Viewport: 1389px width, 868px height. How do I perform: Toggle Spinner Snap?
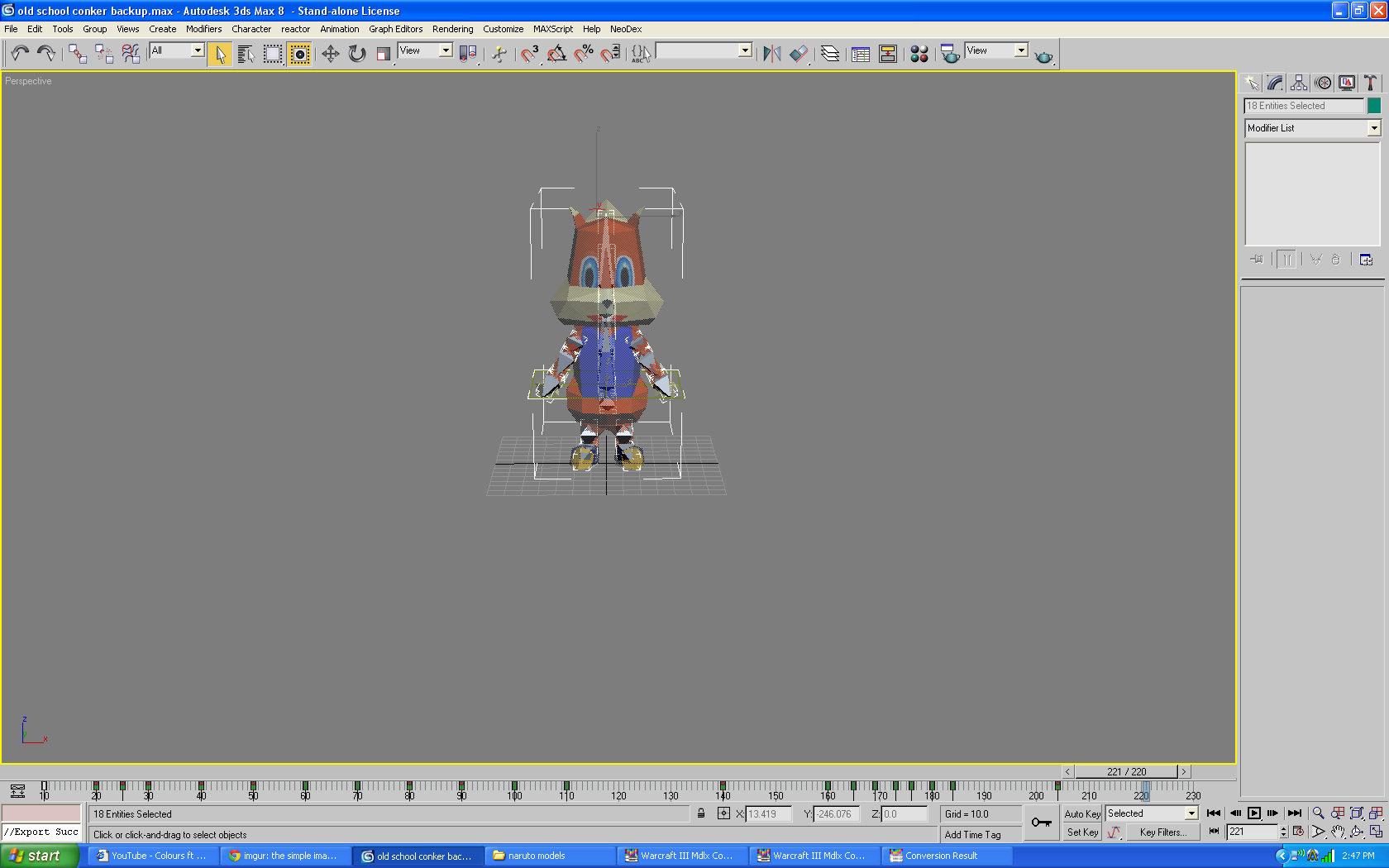click(x=610, y=54)
